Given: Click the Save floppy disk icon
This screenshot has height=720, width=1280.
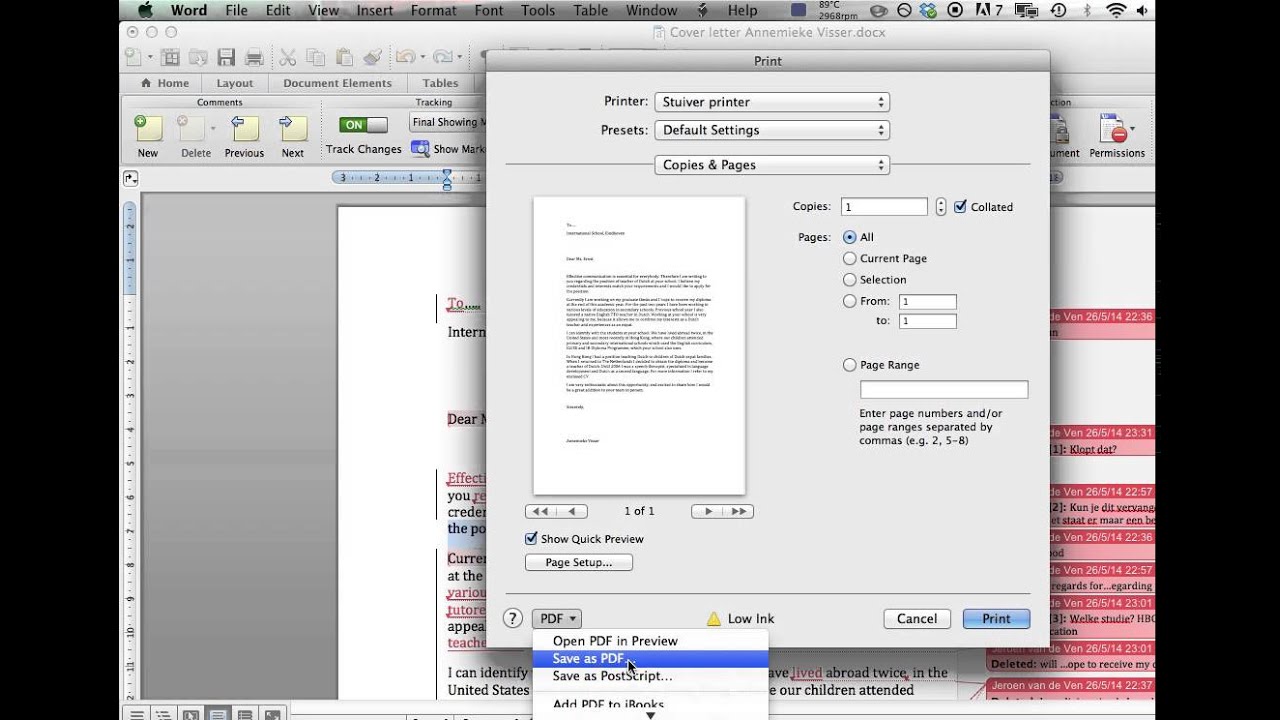Looking at the screenshot, I should [x=226, y=57].
